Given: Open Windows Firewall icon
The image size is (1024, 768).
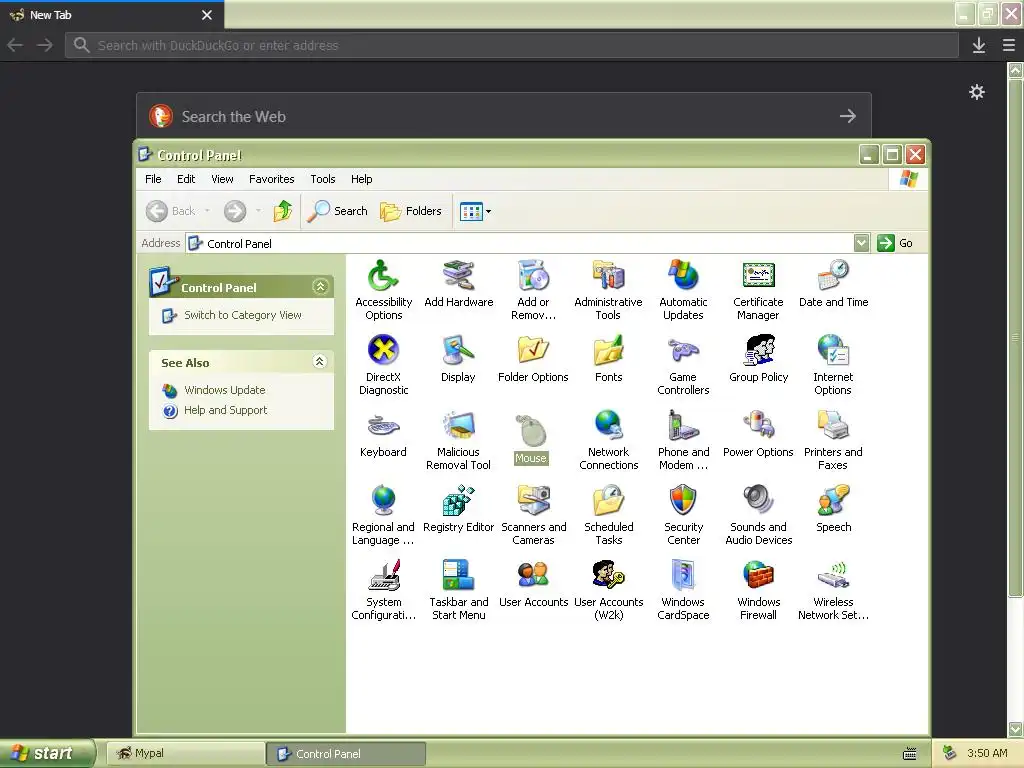Looking at the screenshot, I should 758,590.
